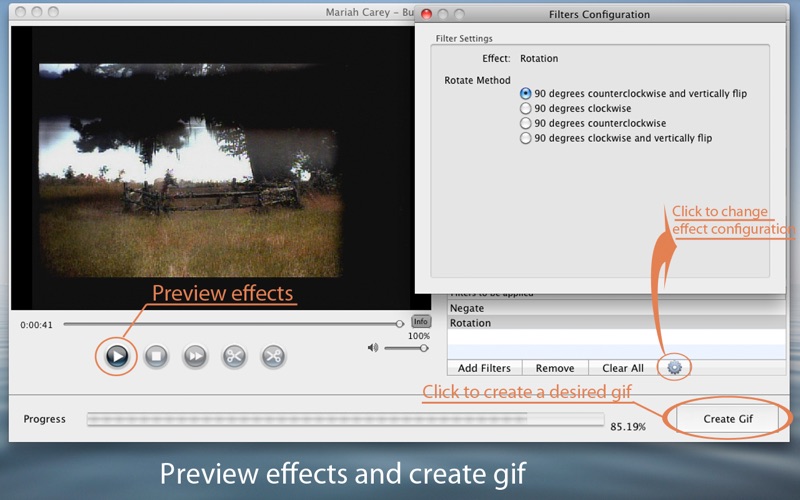Open effect configuration with the gear icon
The height and width of the screenshot is (500, 800).
point(674,368)
